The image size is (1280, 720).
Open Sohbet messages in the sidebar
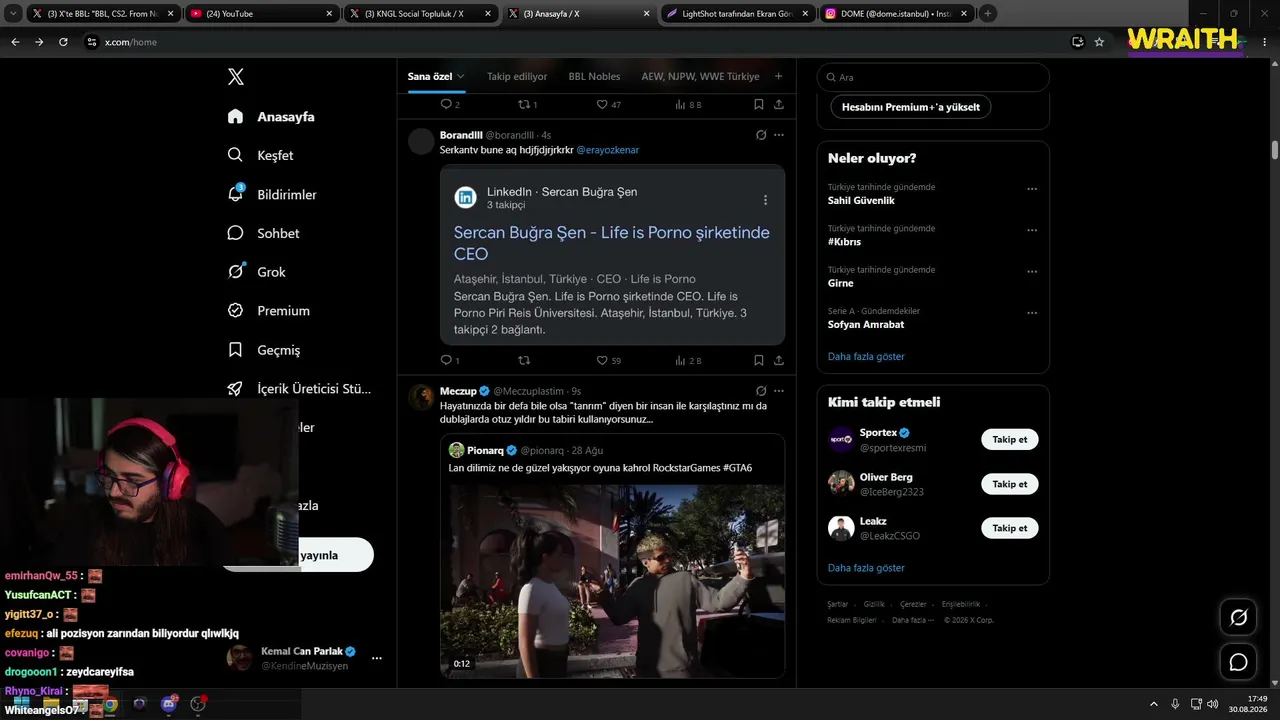coord(263,233)
